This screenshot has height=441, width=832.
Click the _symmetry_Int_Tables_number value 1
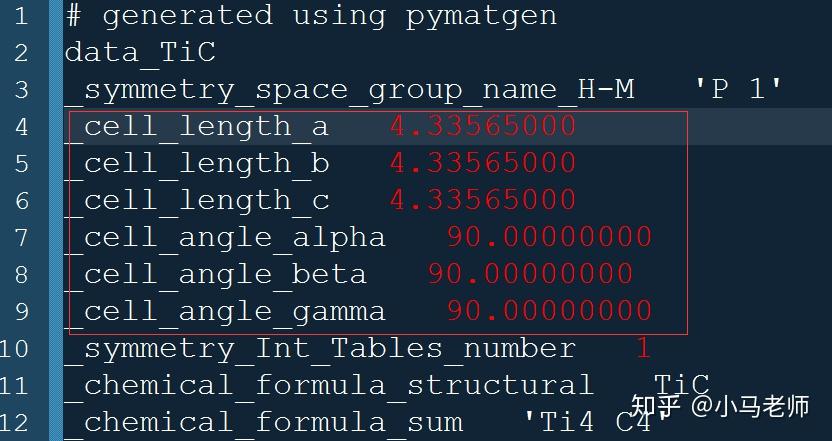(643, 348)
